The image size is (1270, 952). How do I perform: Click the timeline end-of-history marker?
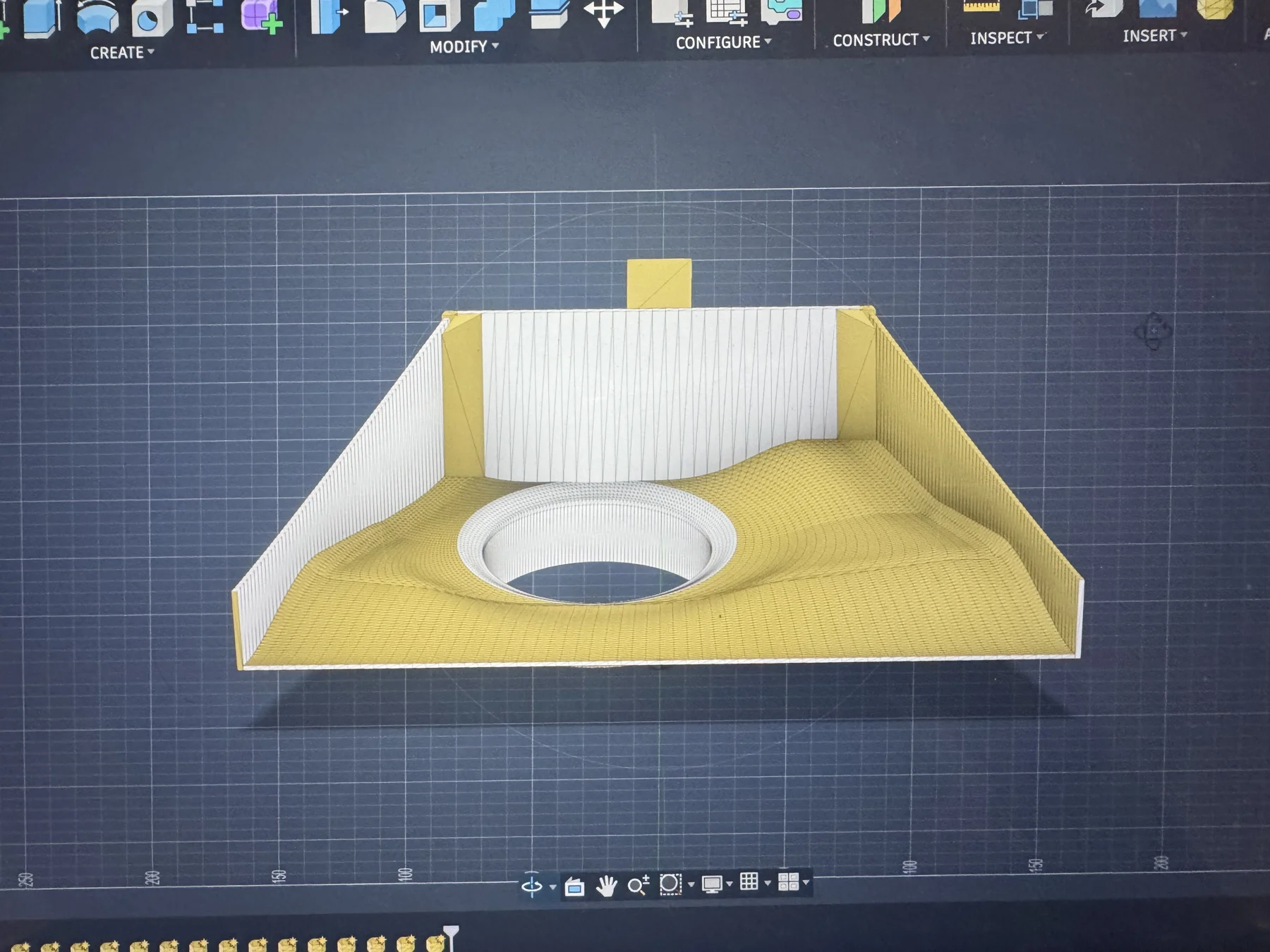tap(451, 937)
